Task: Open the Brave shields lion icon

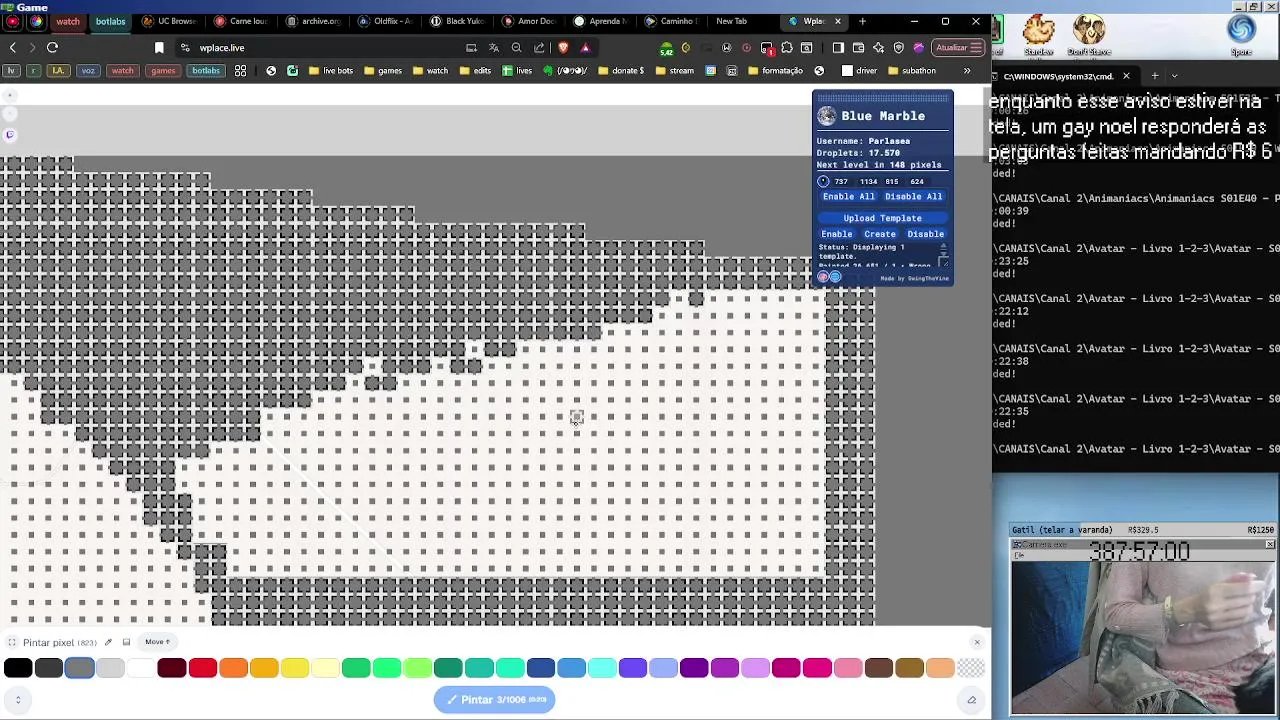Action: (563, 47)
